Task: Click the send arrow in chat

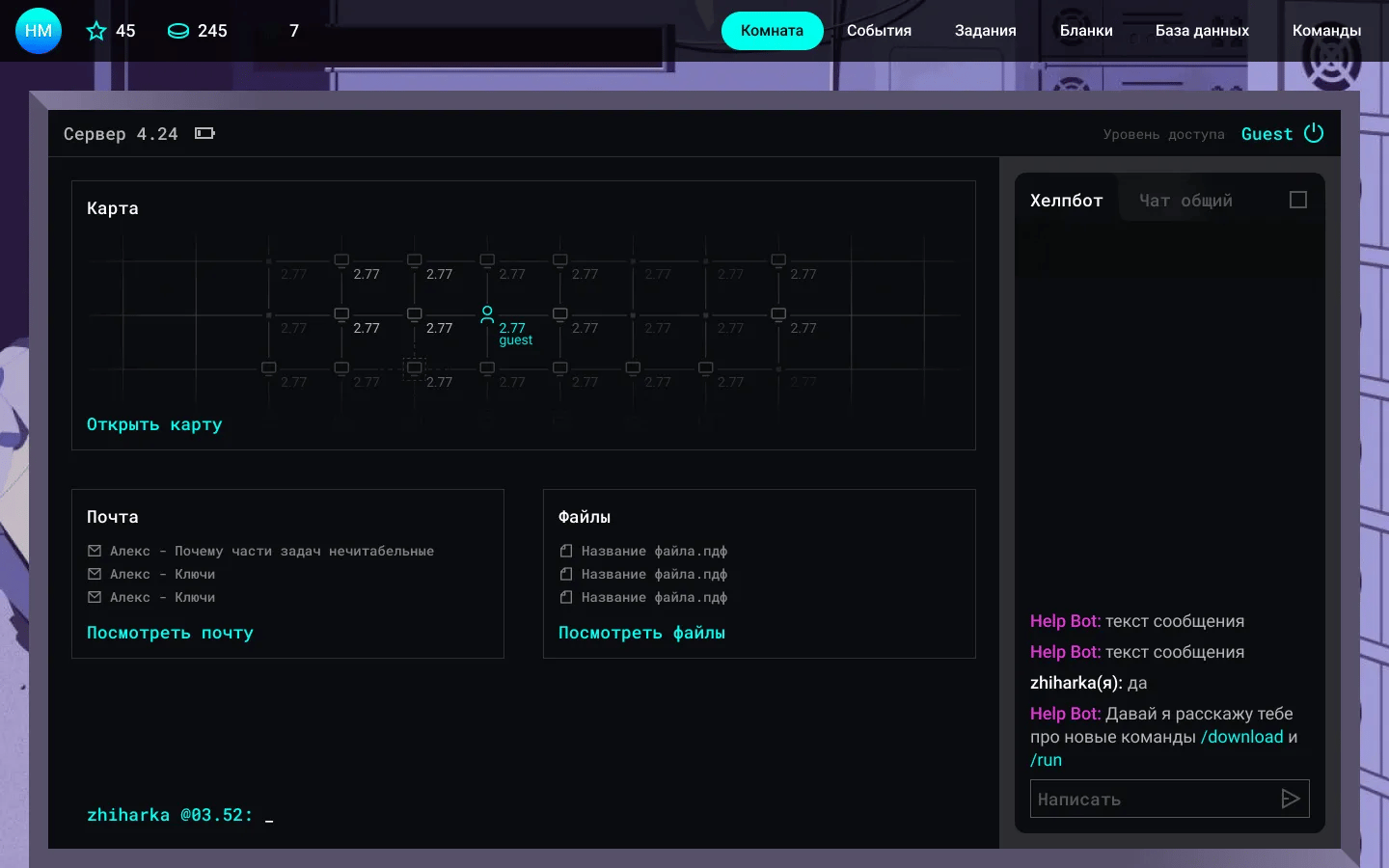Action: [1290, 799]
